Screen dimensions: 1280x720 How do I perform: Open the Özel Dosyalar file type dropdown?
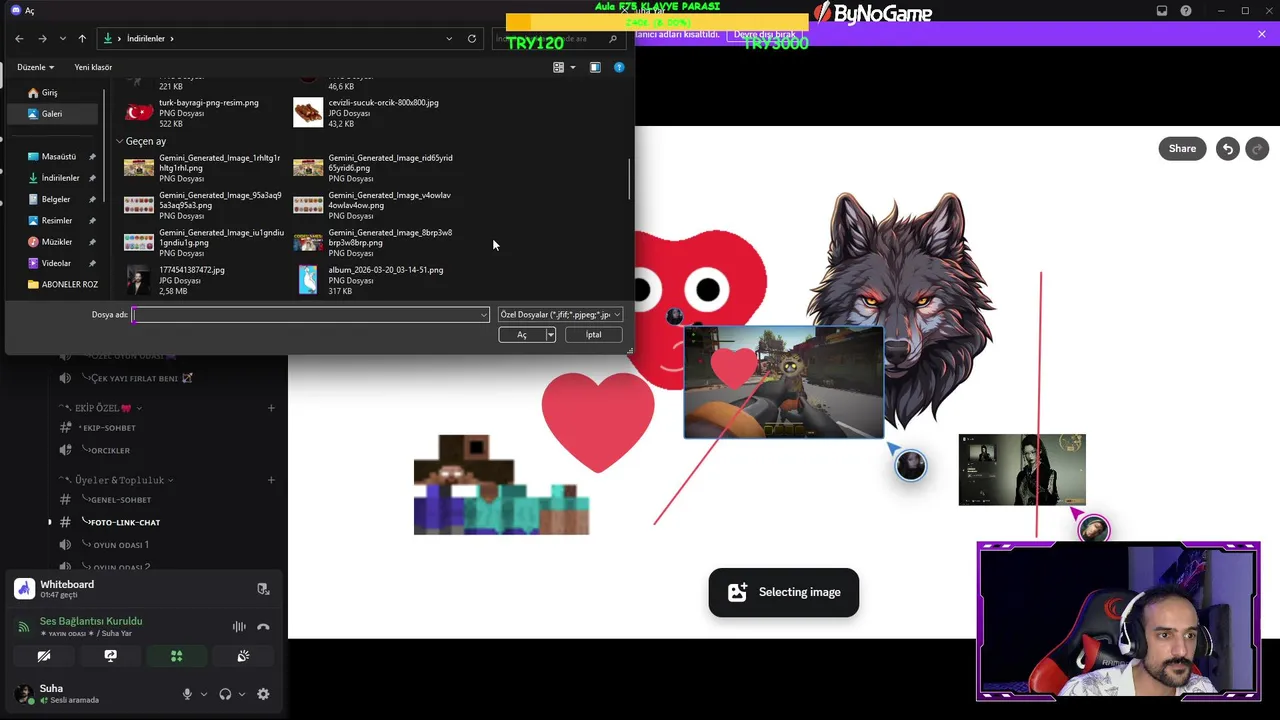click(560, 314)
